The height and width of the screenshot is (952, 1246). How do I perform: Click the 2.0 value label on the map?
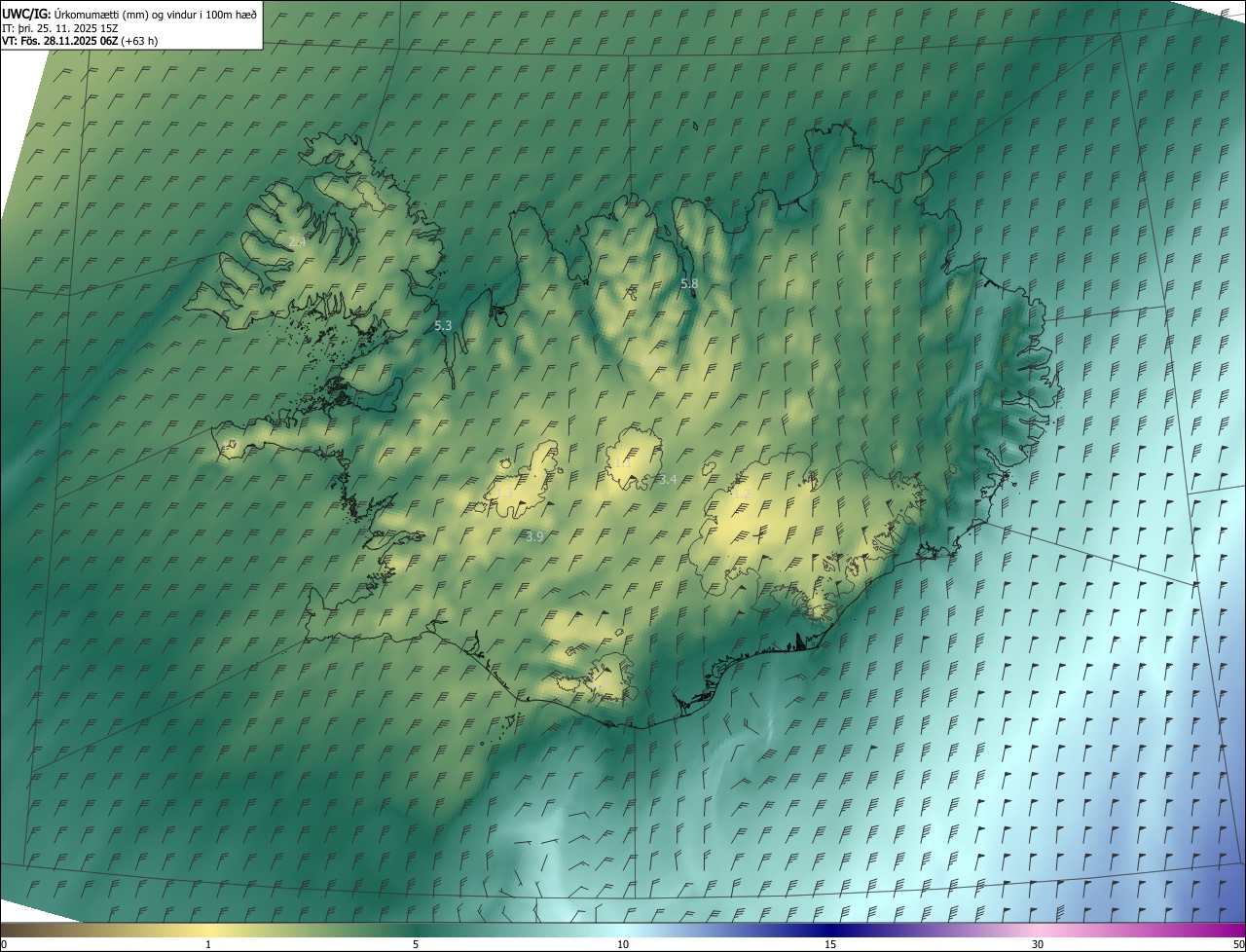pyautogui.click(x=649, y=359)
